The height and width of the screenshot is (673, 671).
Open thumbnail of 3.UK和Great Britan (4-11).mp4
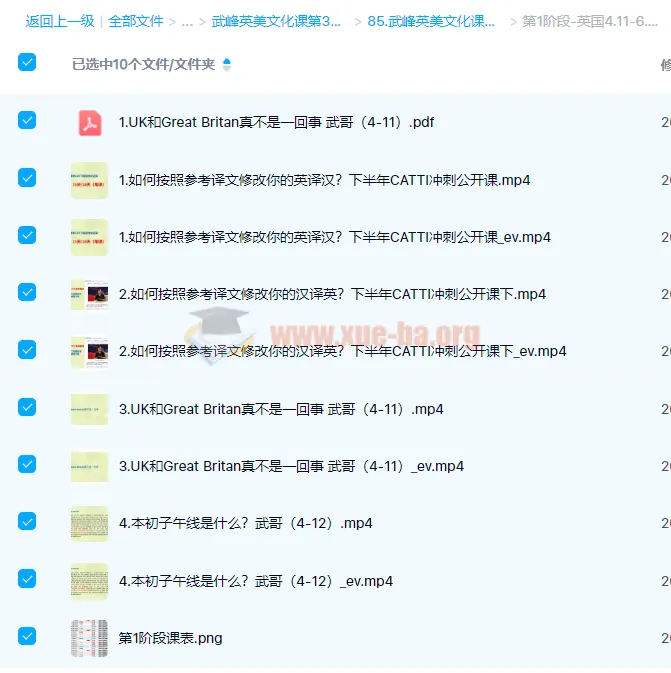point(89,409)
